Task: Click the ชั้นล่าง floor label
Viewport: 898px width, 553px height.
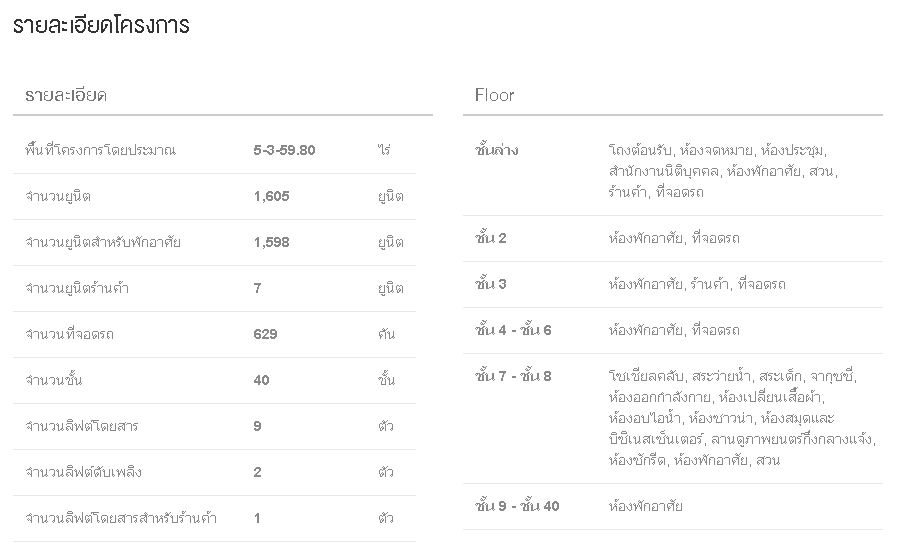Action: point(497,150)
